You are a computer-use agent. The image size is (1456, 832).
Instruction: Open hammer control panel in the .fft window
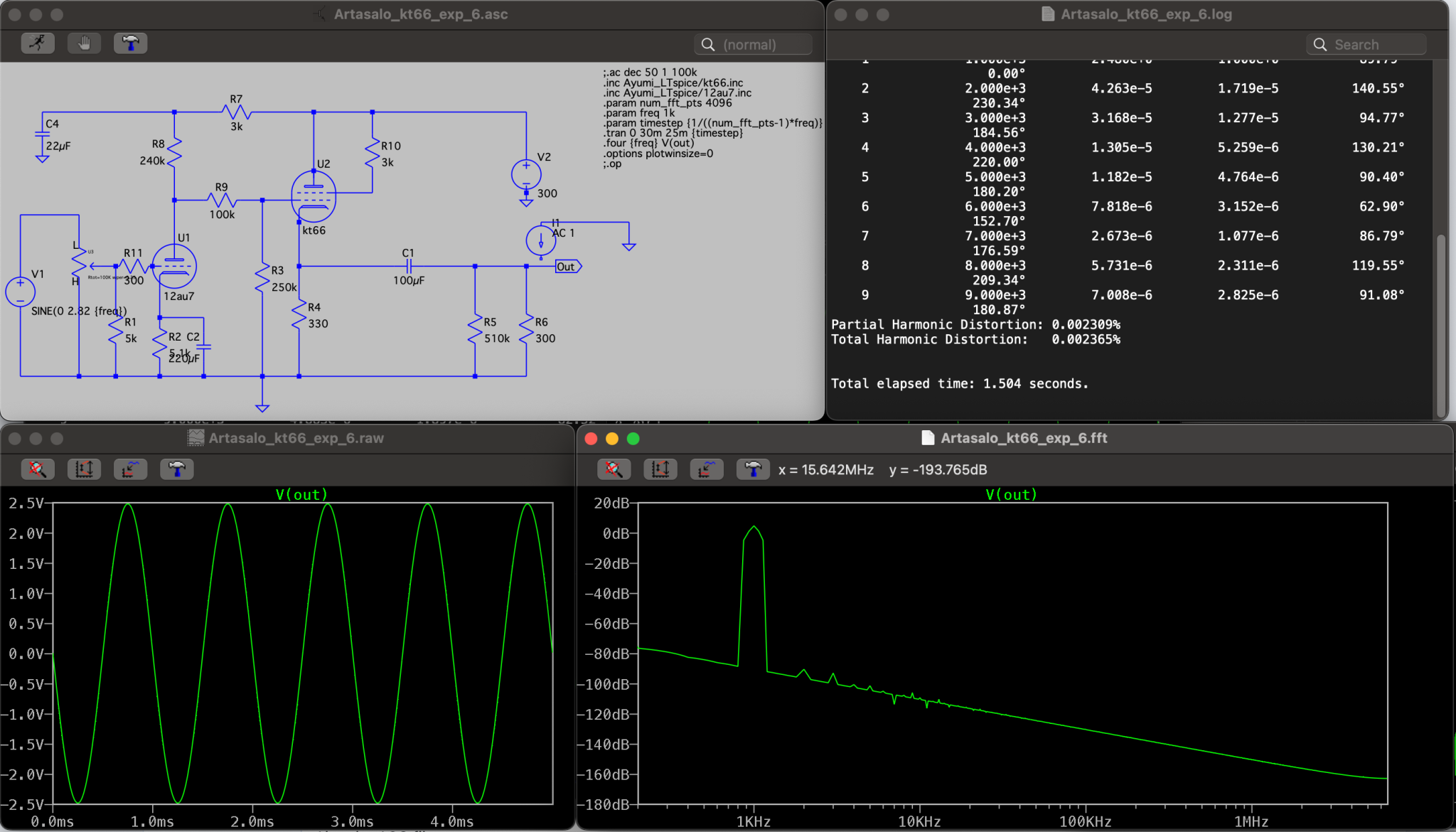tap(752, 469)
